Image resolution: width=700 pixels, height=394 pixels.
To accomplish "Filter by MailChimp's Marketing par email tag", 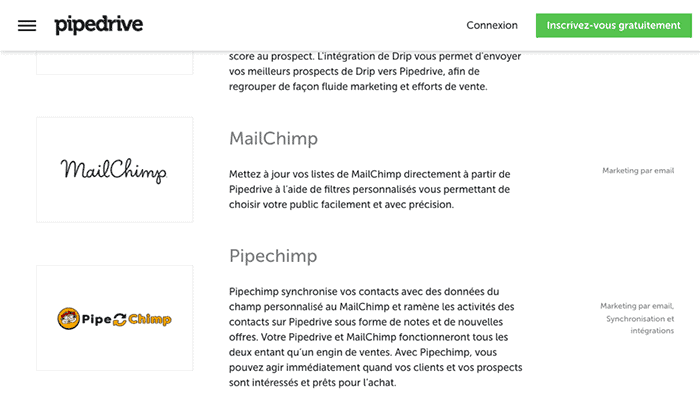I will 638,170.
